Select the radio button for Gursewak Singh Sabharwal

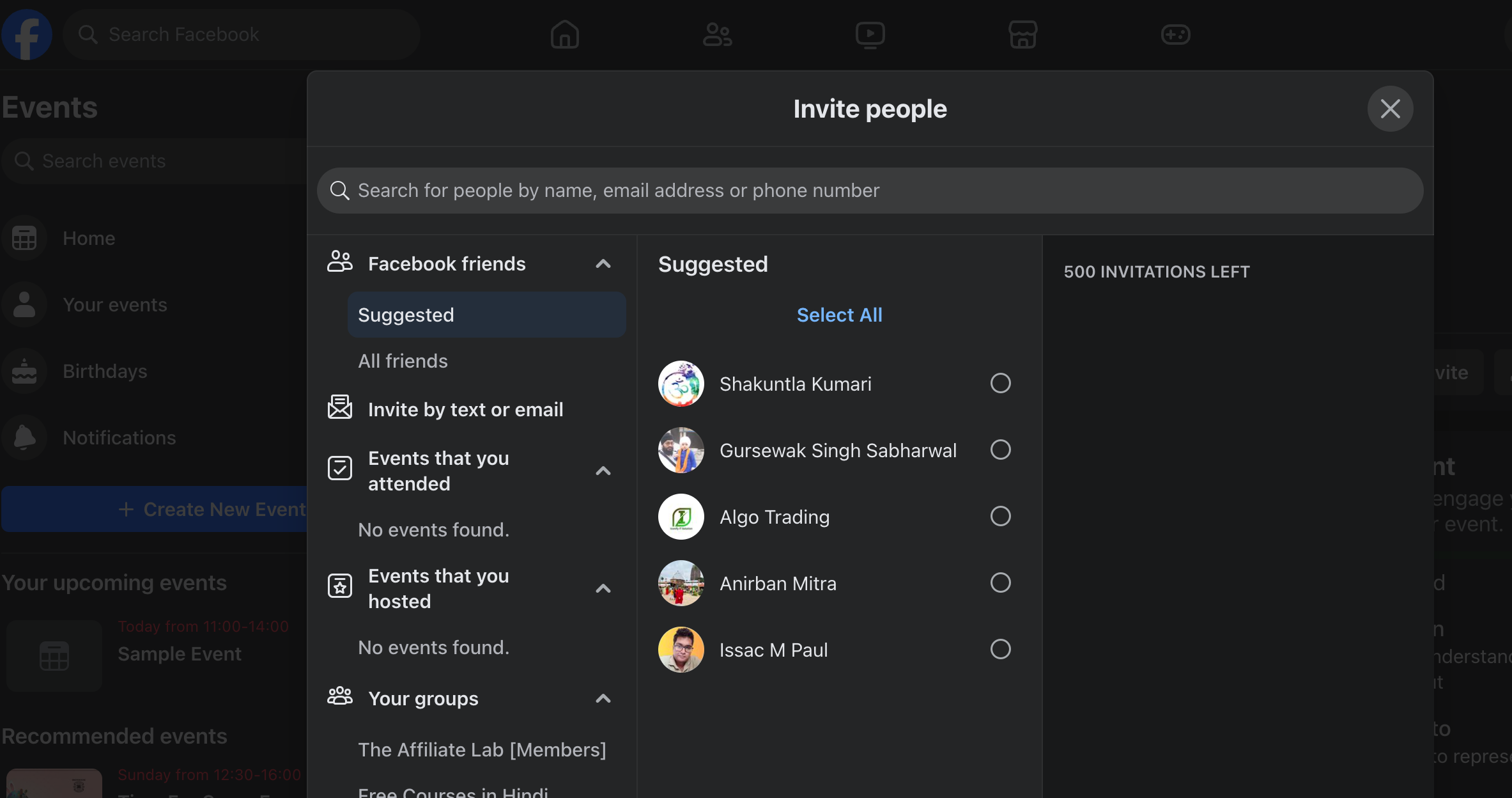pyautogui.click(x=1001, y=450)
